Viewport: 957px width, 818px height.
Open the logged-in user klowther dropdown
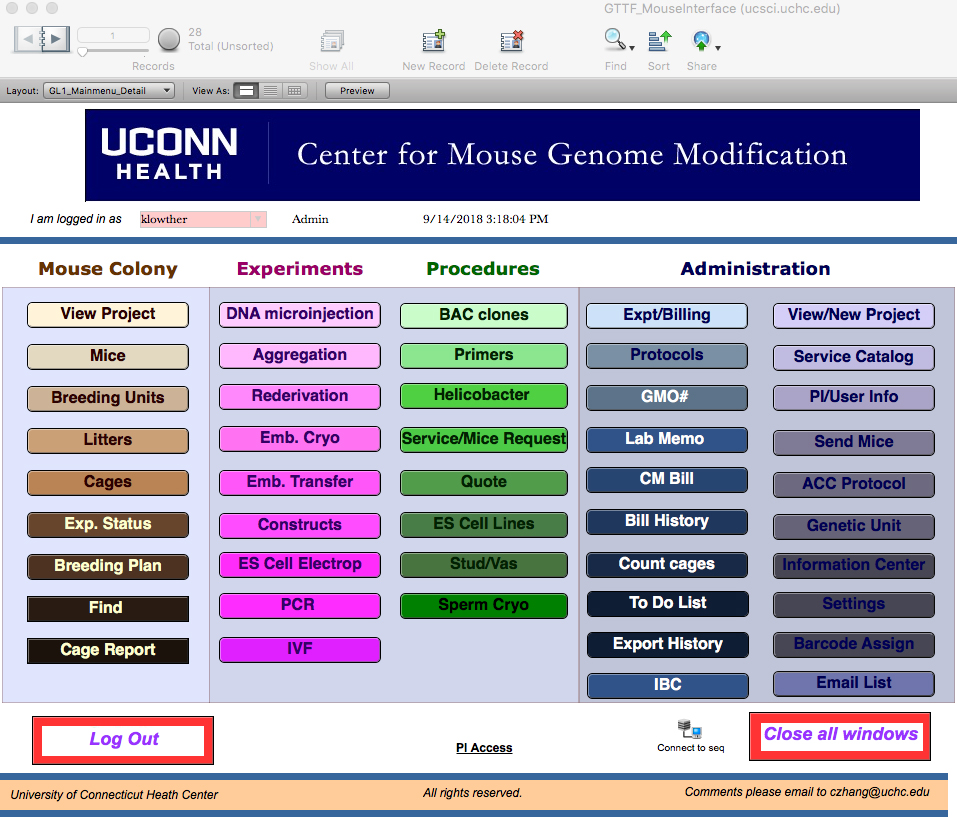pos(202,219)
